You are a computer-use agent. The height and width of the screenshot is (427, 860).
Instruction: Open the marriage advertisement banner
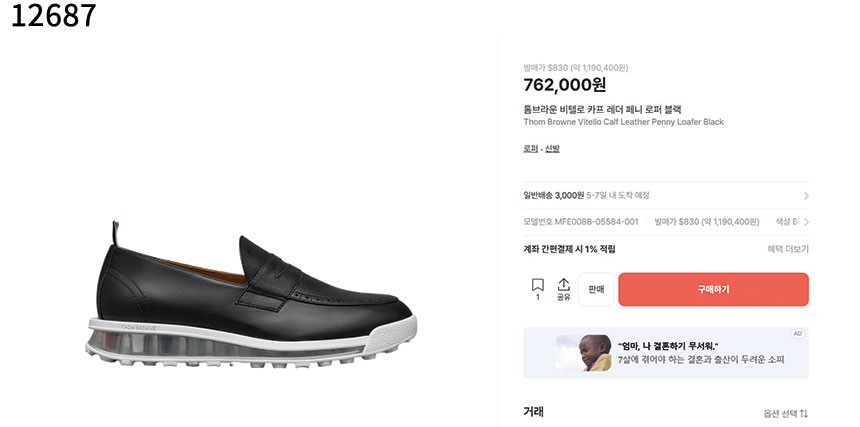(x=700, y=352)
